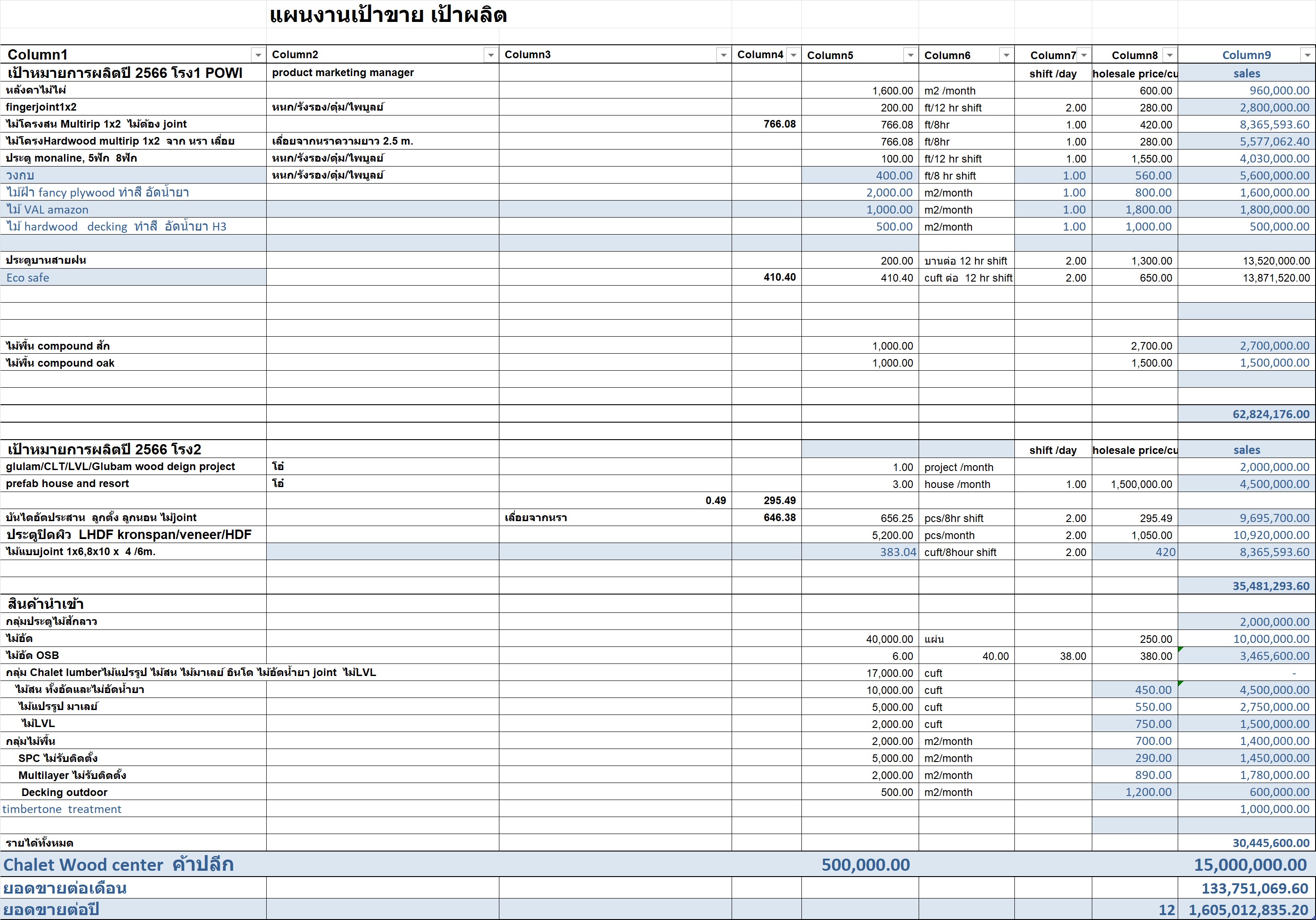The image size is (1316, 920).
Task: Select the timbertone treatment cell
Action: [133, 809]
